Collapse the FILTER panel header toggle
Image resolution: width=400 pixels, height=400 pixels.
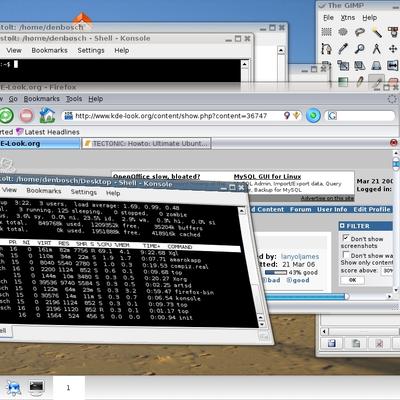342,226
